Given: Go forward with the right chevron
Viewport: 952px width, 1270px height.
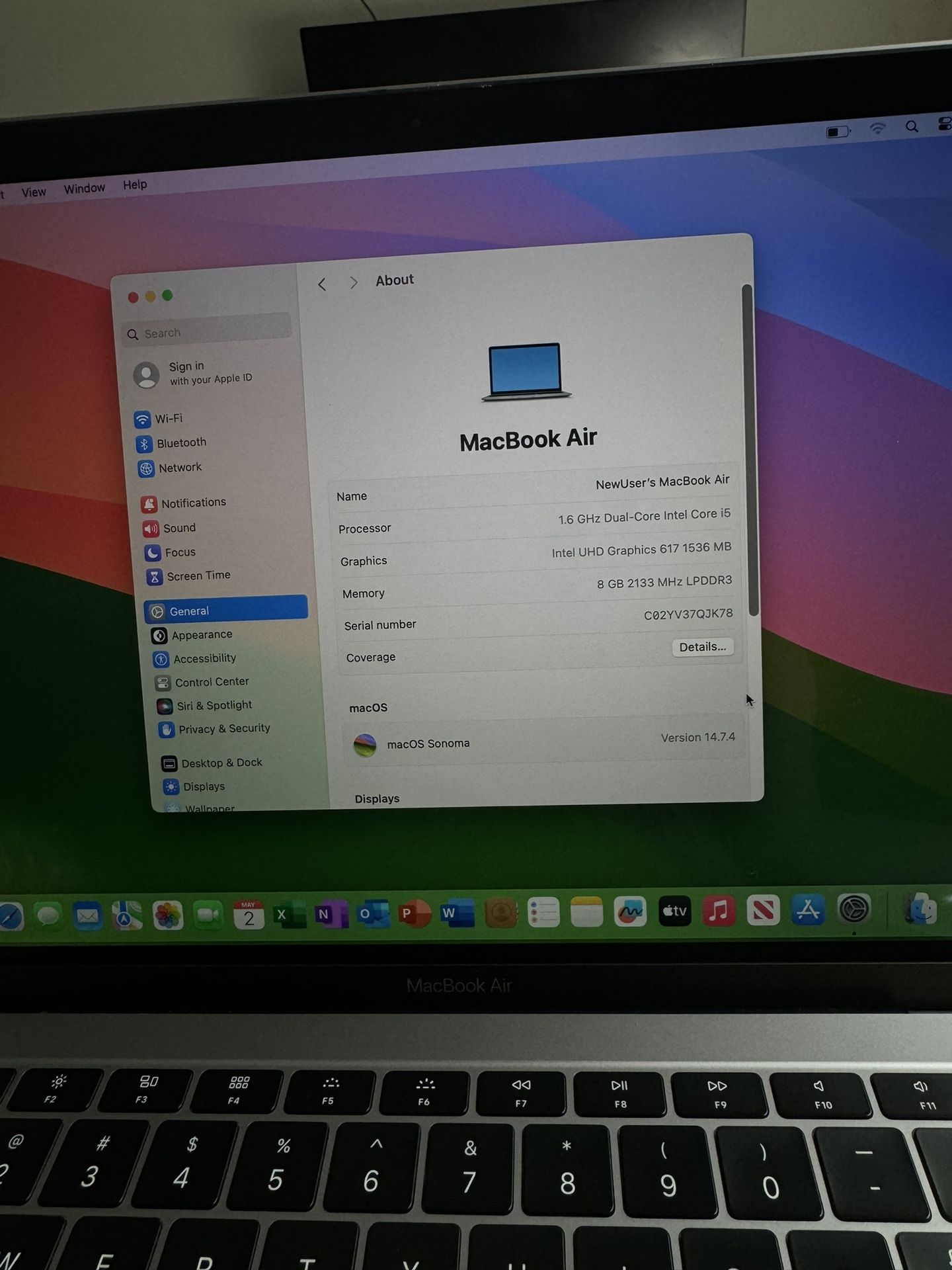Looking at the screenshot, I should pos(354,282).
